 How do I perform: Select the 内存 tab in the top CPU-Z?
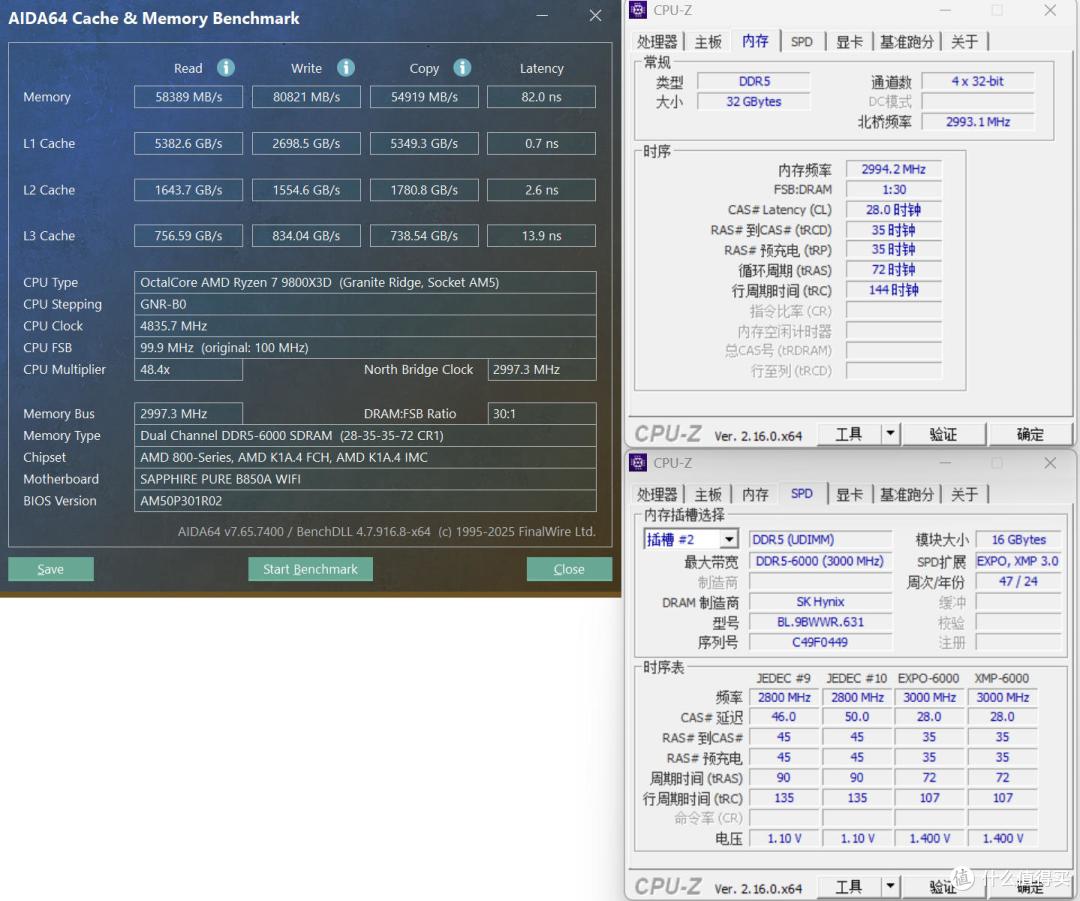756,41
